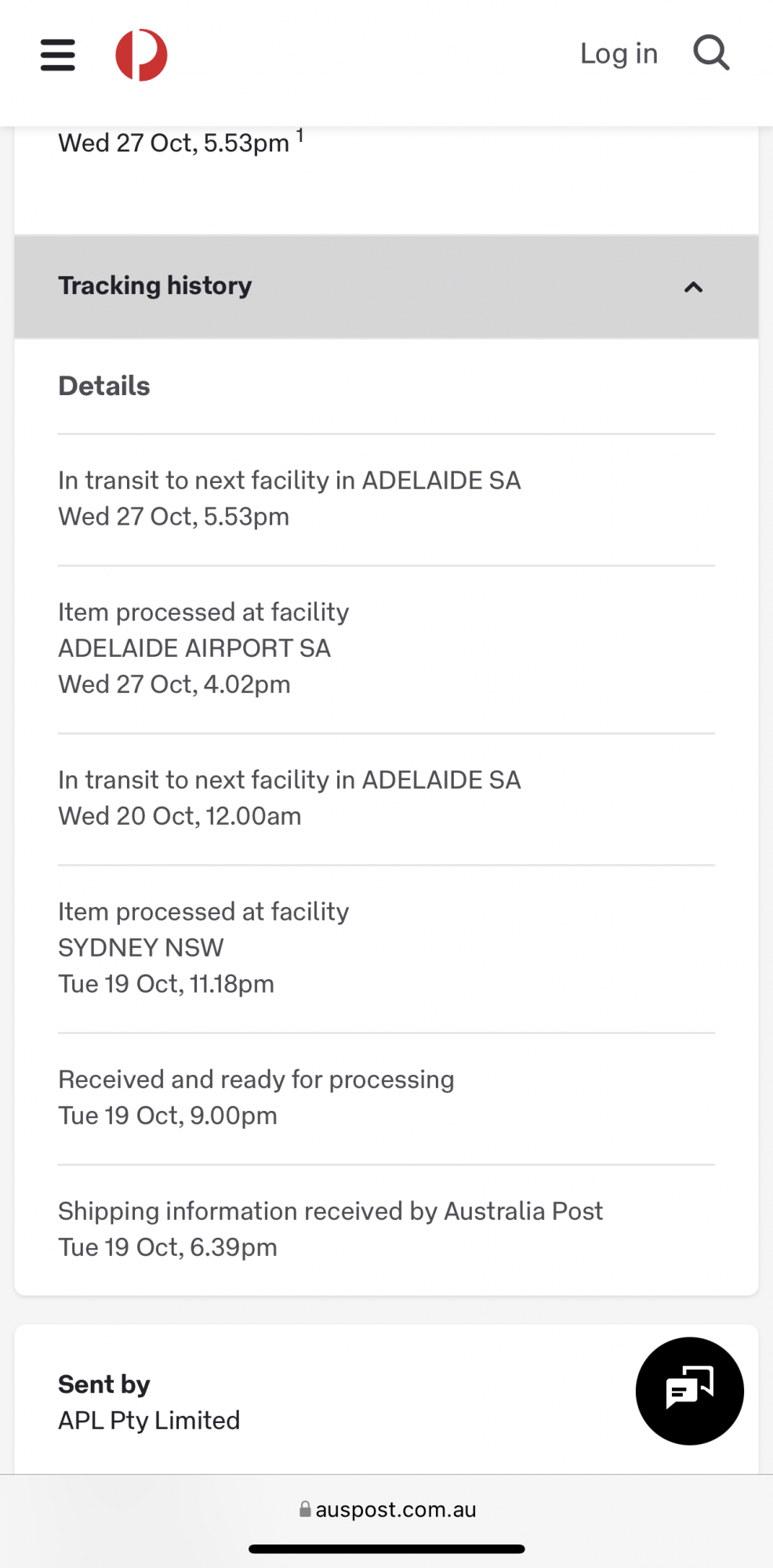The image size is (773, 1568).
Task: Open the live chat bubble button
Action: pyautogui.click(x=689, y=1391)
